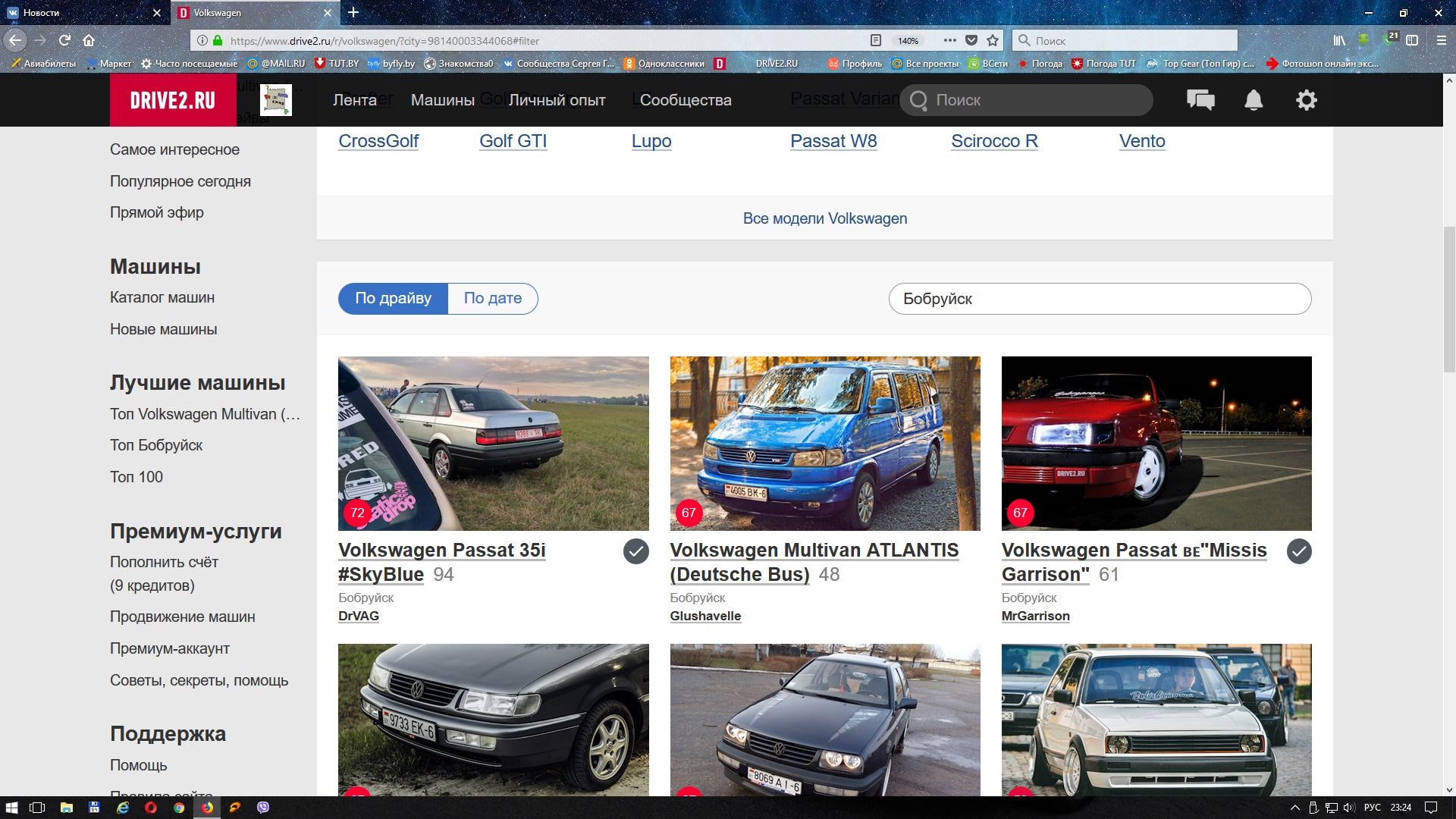
Task: Launch File Explorer from taskbar
Action: coord(67,808)
